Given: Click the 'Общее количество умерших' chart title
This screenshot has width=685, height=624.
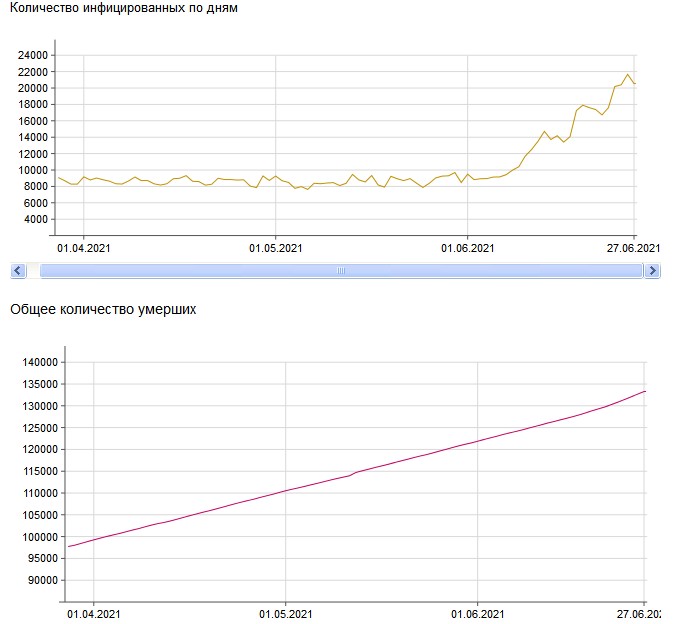Looking at the screenshot, I should (x=103, y=310).
